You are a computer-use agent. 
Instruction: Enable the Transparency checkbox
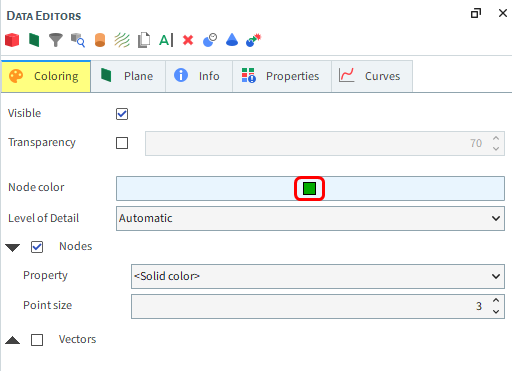tap(122, 143)
